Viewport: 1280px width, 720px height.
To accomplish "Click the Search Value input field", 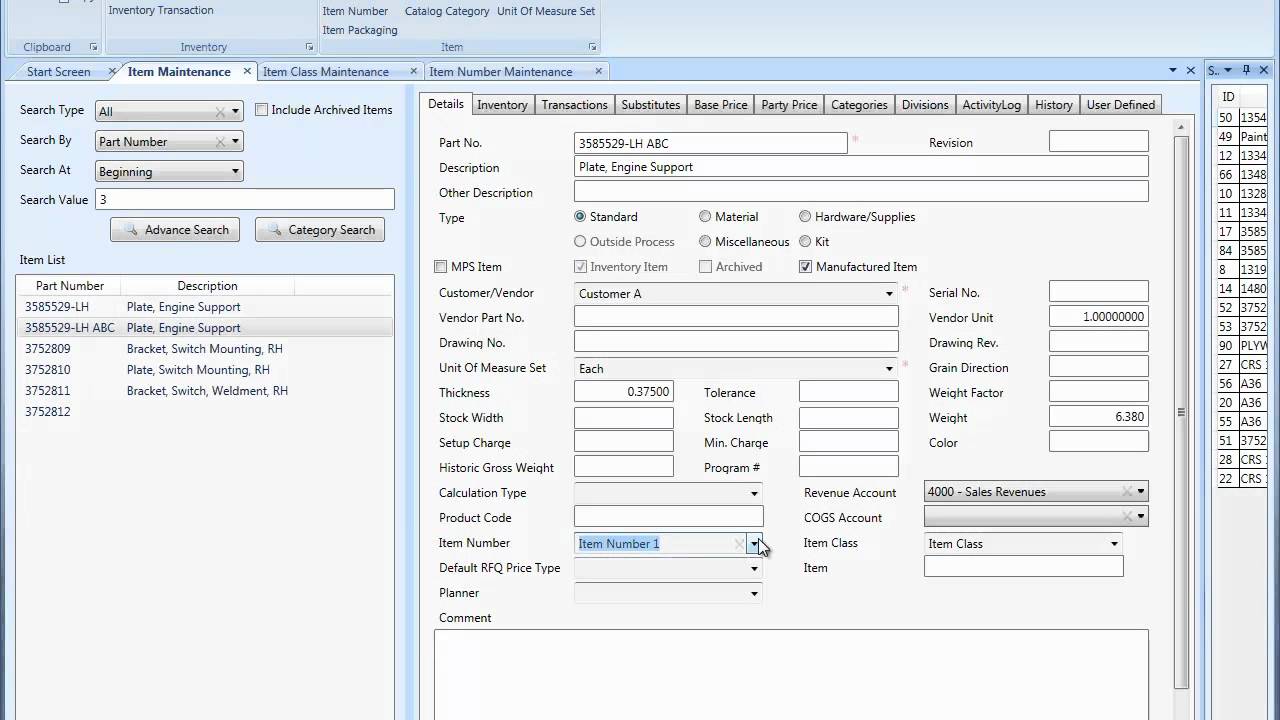I will [x=245, y=200].
